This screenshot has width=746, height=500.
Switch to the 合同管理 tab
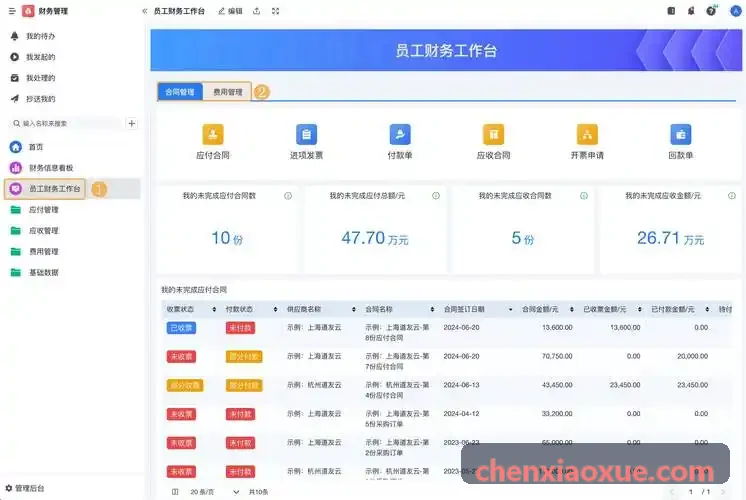pos(180,92)
